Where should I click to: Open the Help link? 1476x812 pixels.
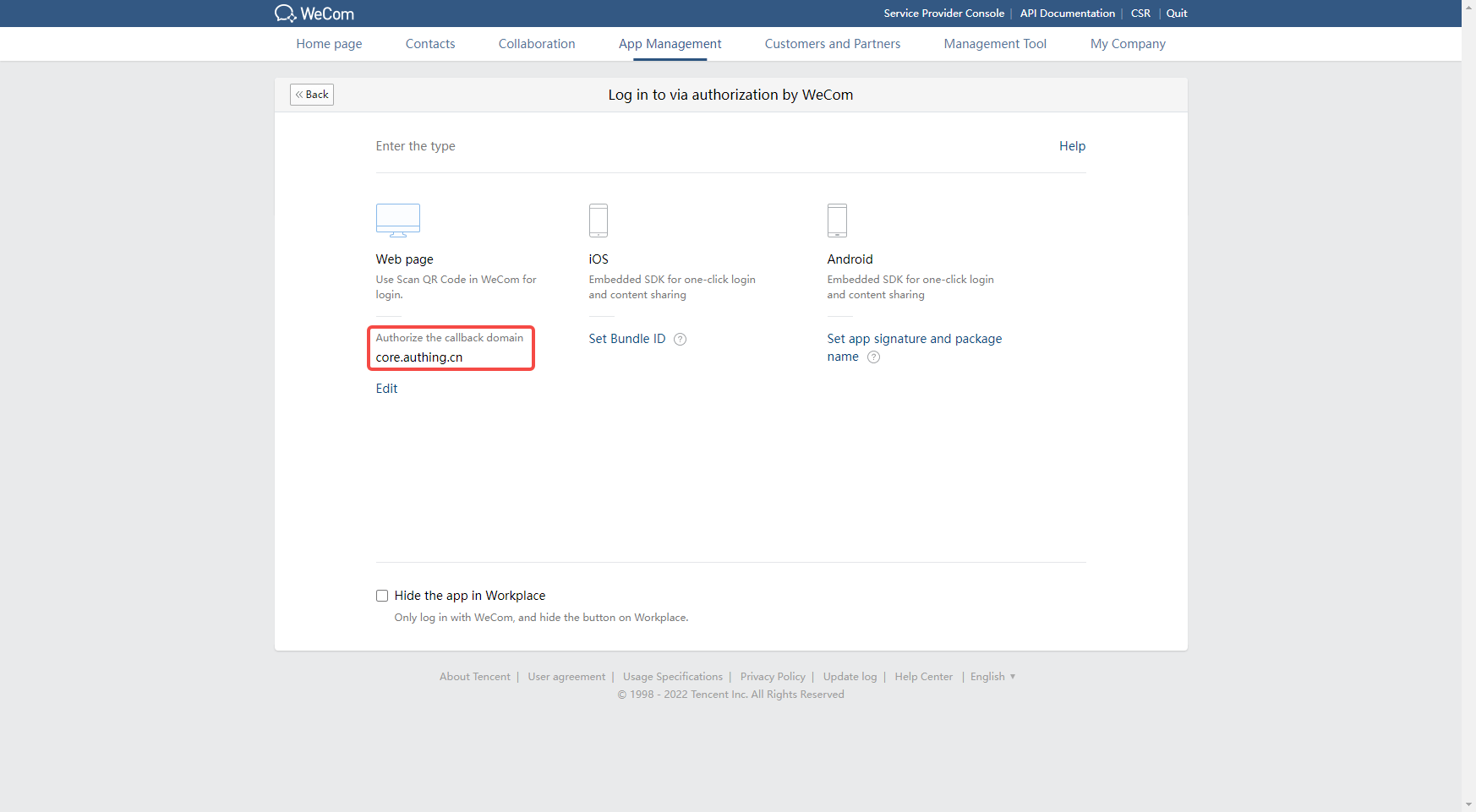pyautogui.click(x=1072, y=146)
